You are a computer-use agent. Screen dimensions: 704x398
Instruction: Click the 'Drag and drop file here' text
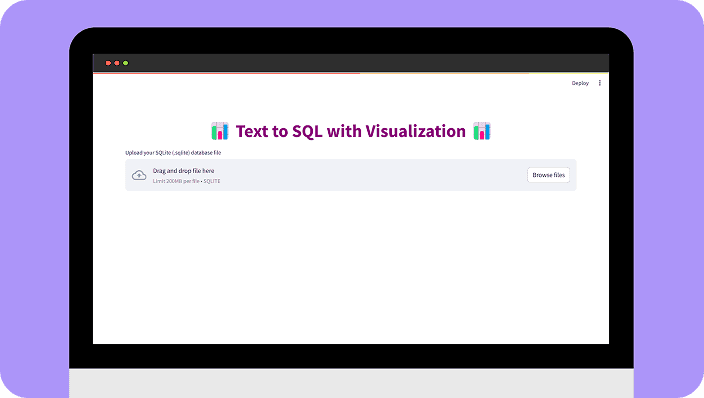click(183, 171)
